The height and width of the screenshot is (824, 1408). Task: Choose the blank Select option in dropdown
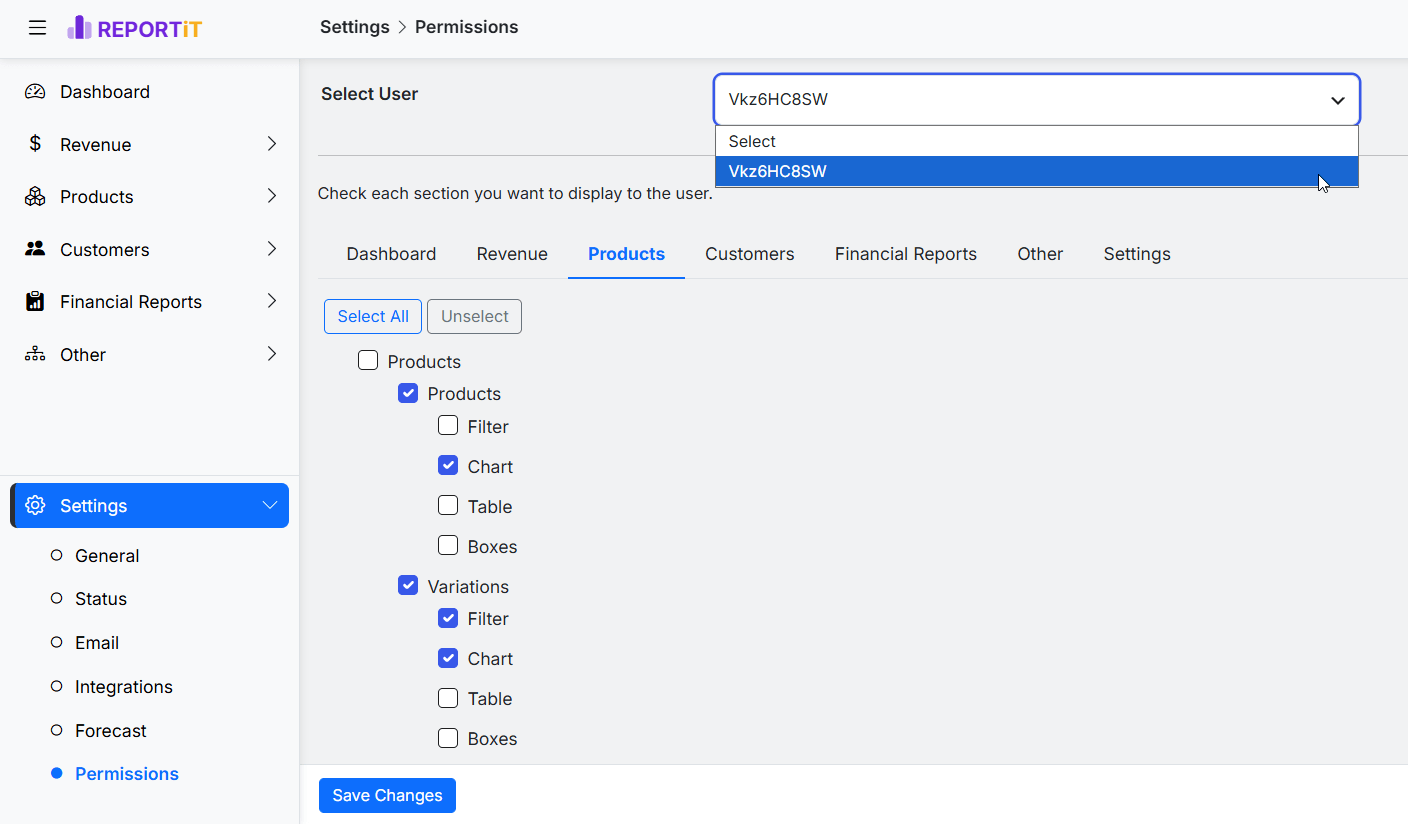(1037, 142)
